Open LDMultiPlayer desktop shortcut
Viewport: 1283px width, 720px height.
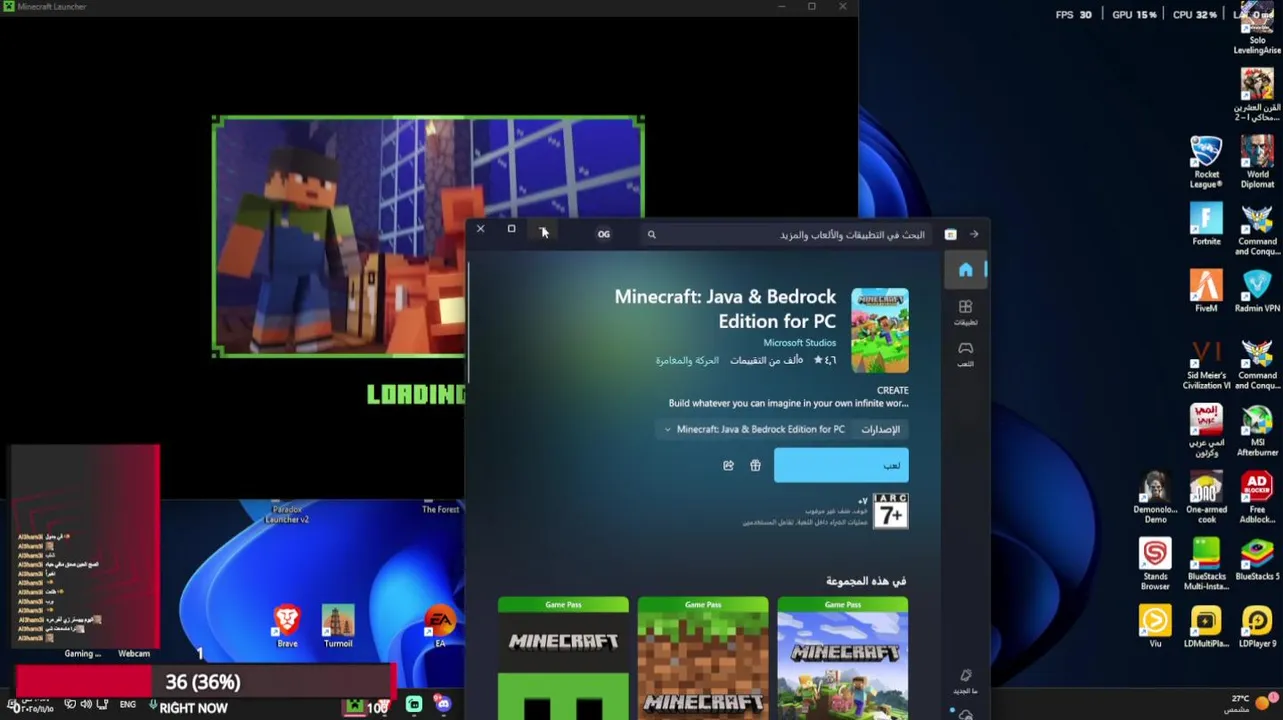pos(1206,627)
